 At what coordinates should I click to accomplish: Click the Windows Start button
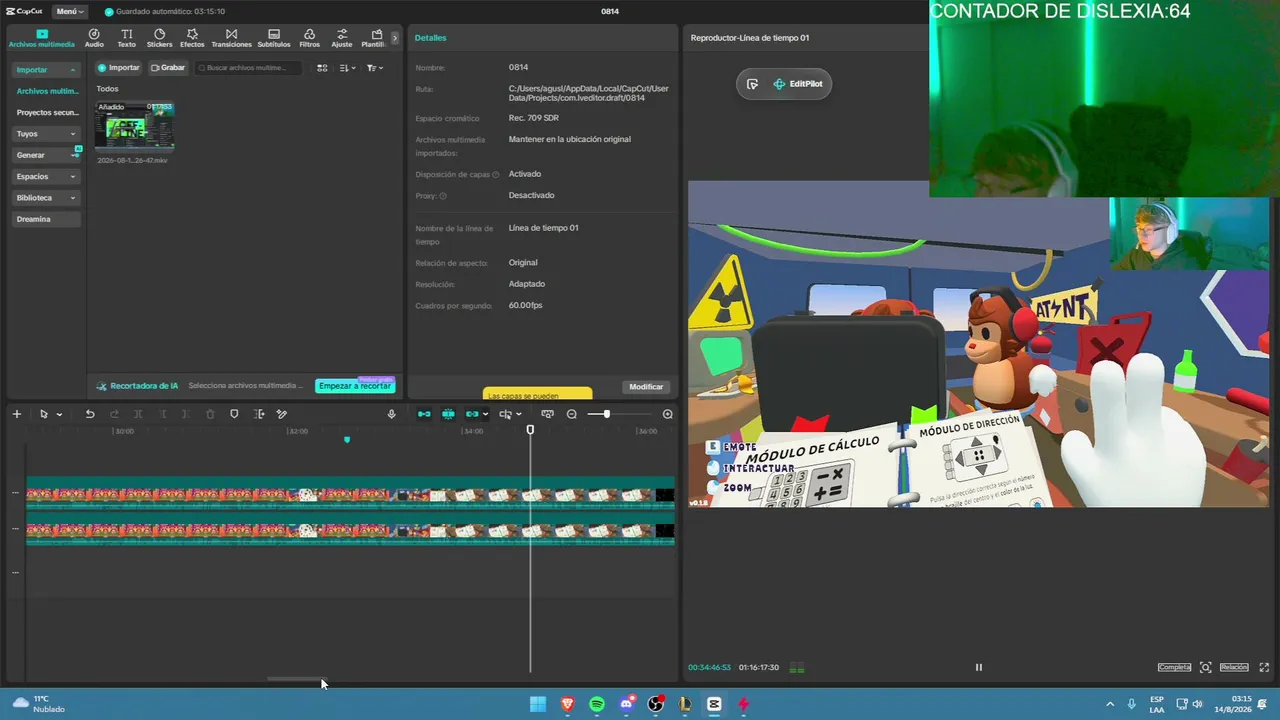538,704
